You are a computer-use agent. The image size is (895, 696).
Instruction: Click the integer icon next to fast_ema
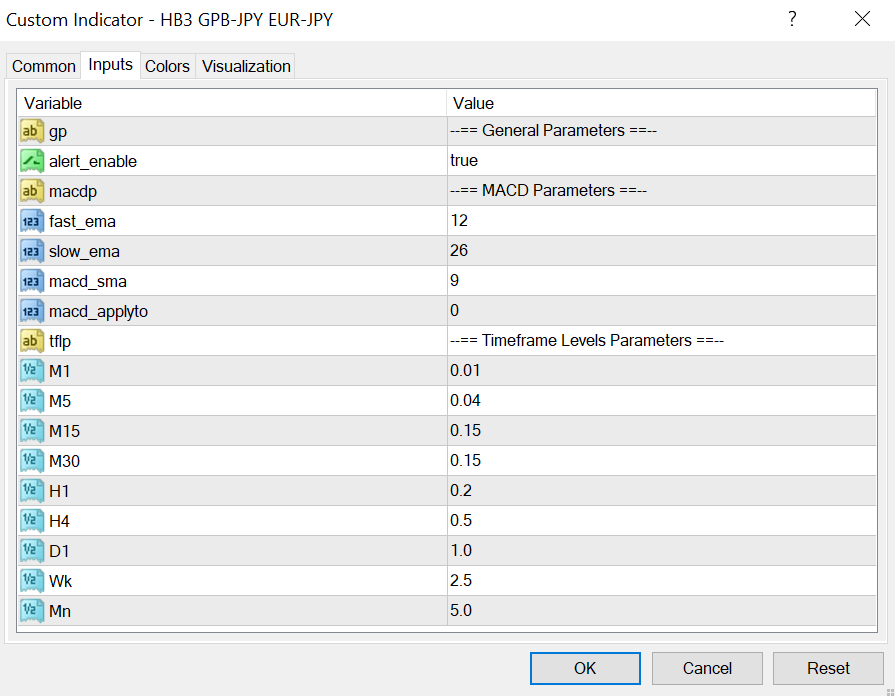(32, 221)
